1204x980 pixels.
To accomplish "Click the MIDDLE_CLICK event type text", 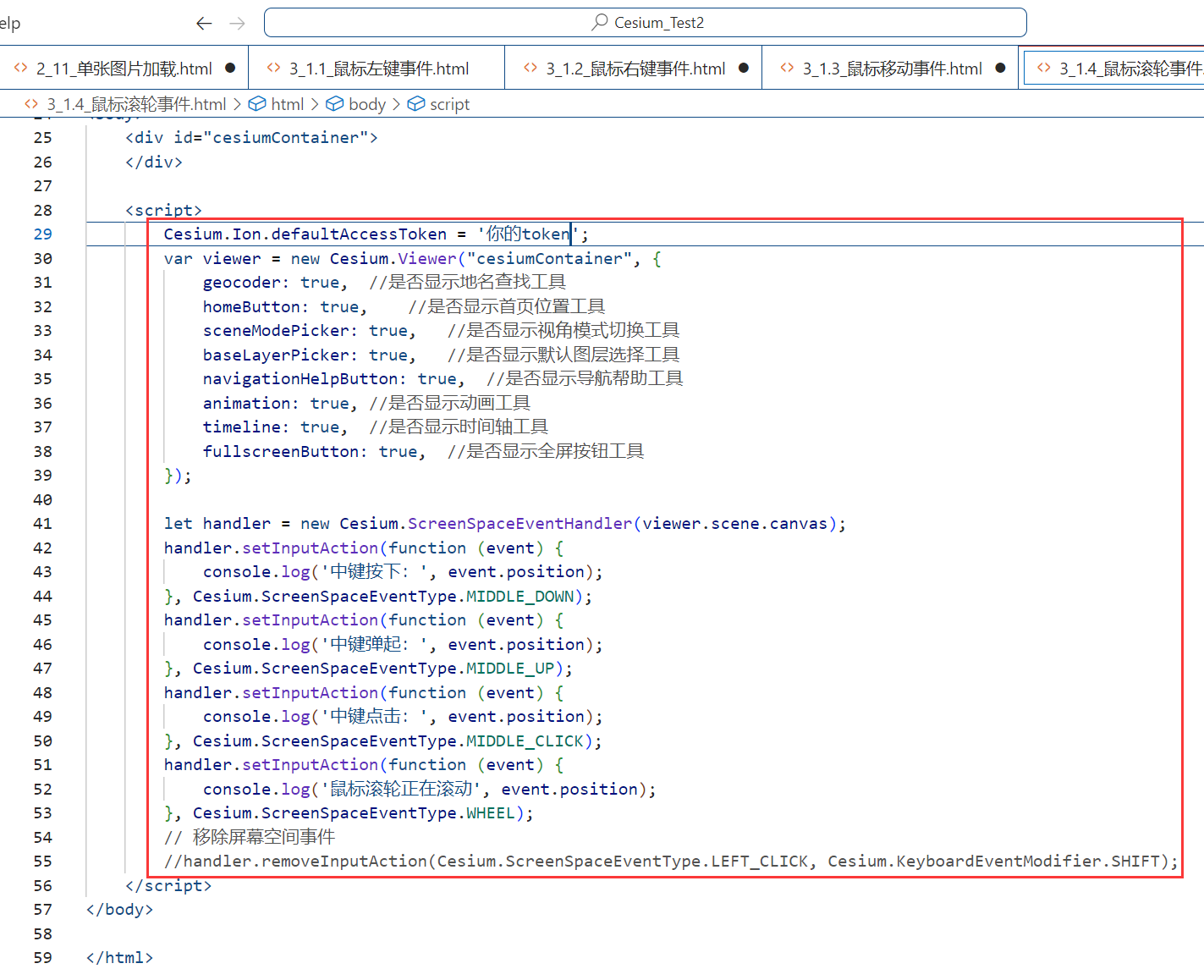I will point(525,741).
